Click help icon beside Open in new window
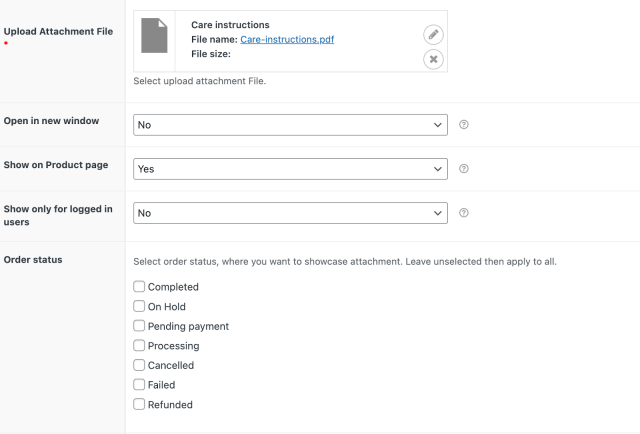640x434 pixels. point(464,125)
